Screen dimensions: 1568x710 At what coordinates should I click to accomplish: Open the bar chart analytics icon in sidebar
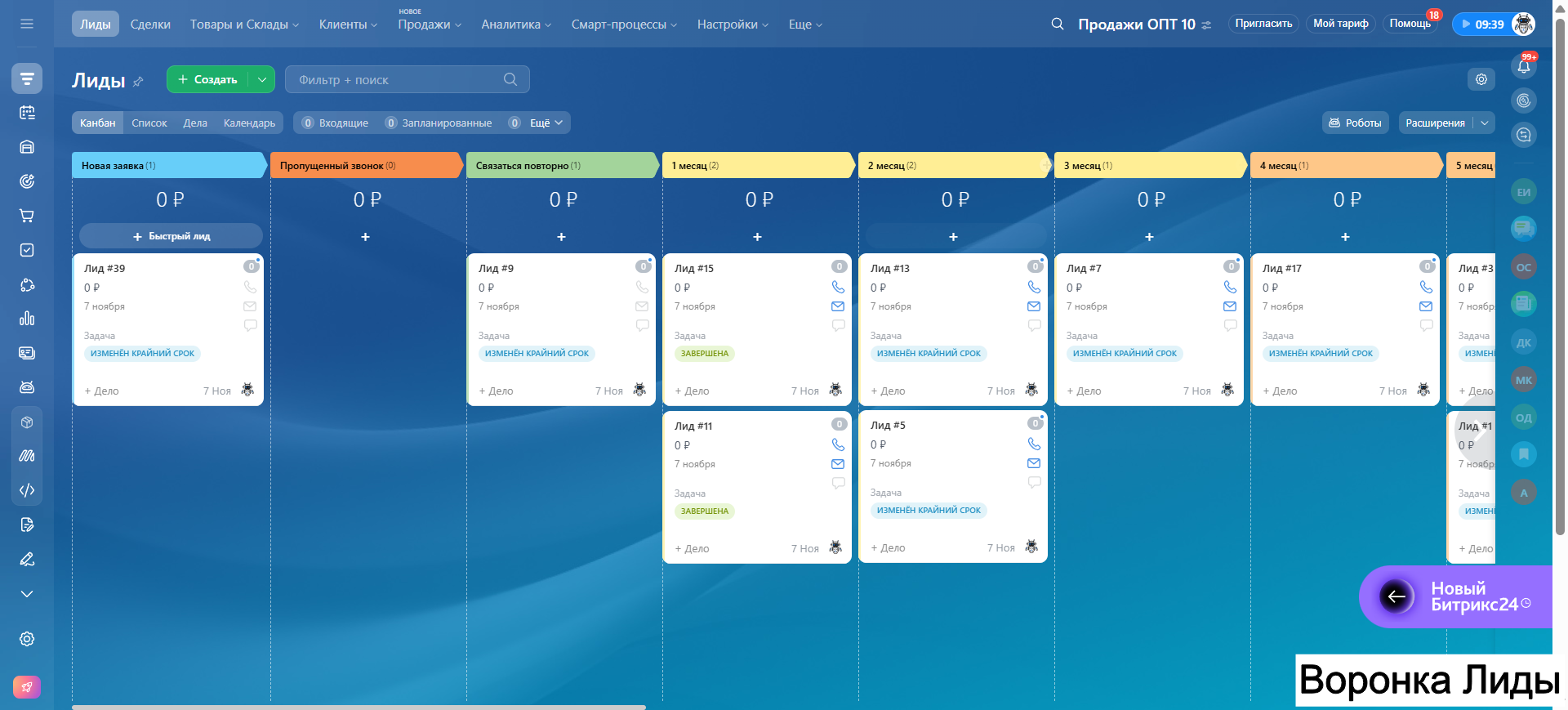click(27, 319)
